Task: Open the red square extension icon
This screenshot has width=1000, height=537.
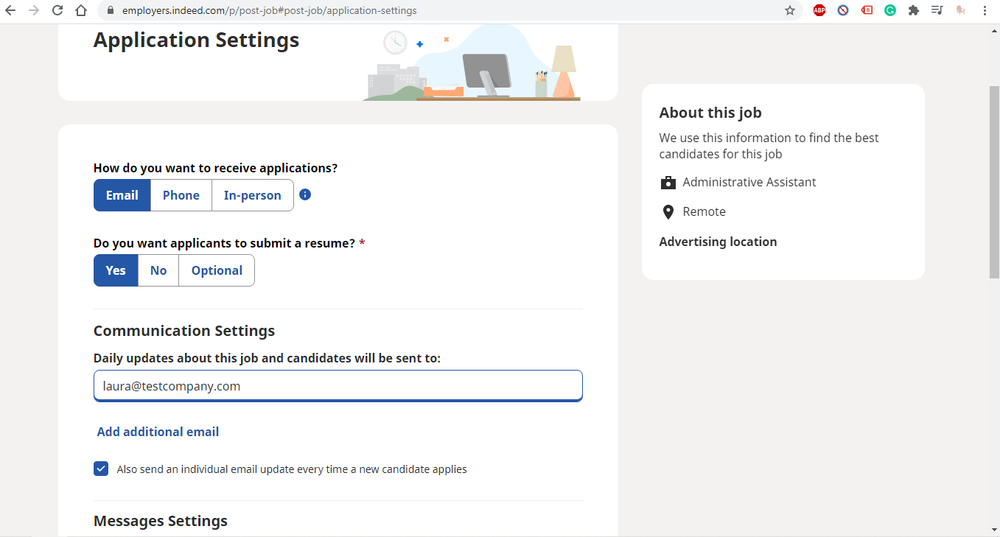Action: 867,10
